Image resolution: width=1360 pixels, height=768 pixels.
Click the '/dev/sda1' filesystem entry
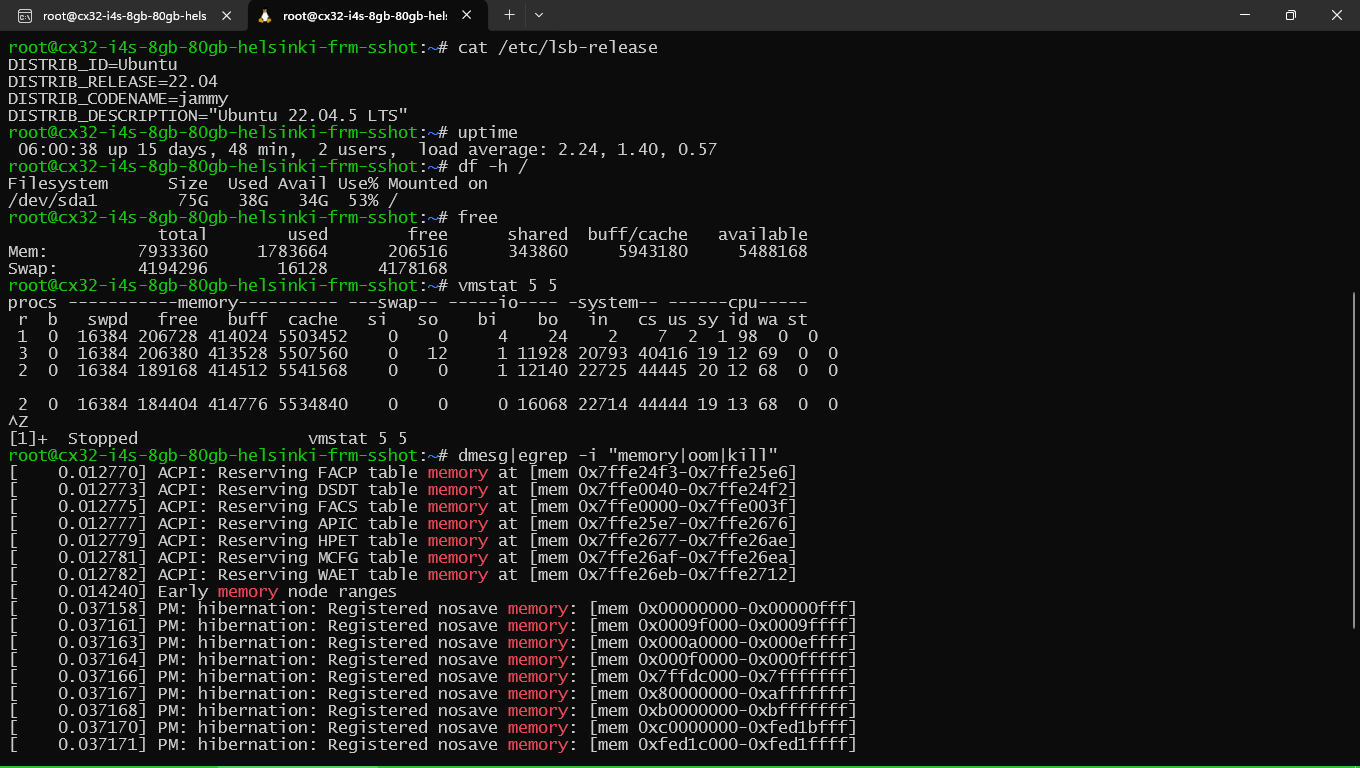(53, 200)
